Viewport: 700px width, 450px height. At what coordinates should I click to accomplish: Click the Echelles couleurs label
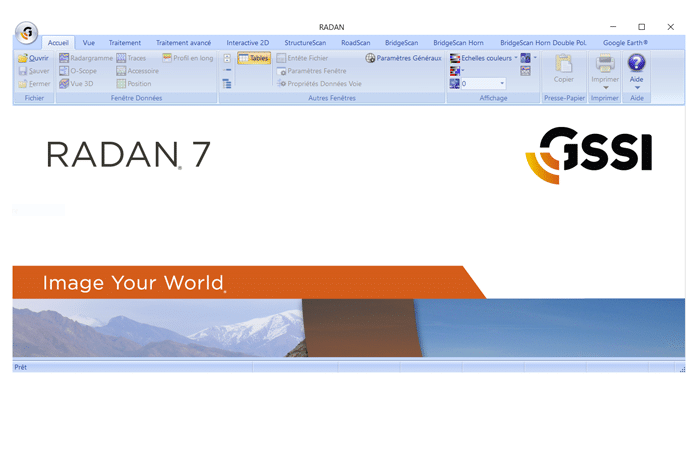[487, 58]
